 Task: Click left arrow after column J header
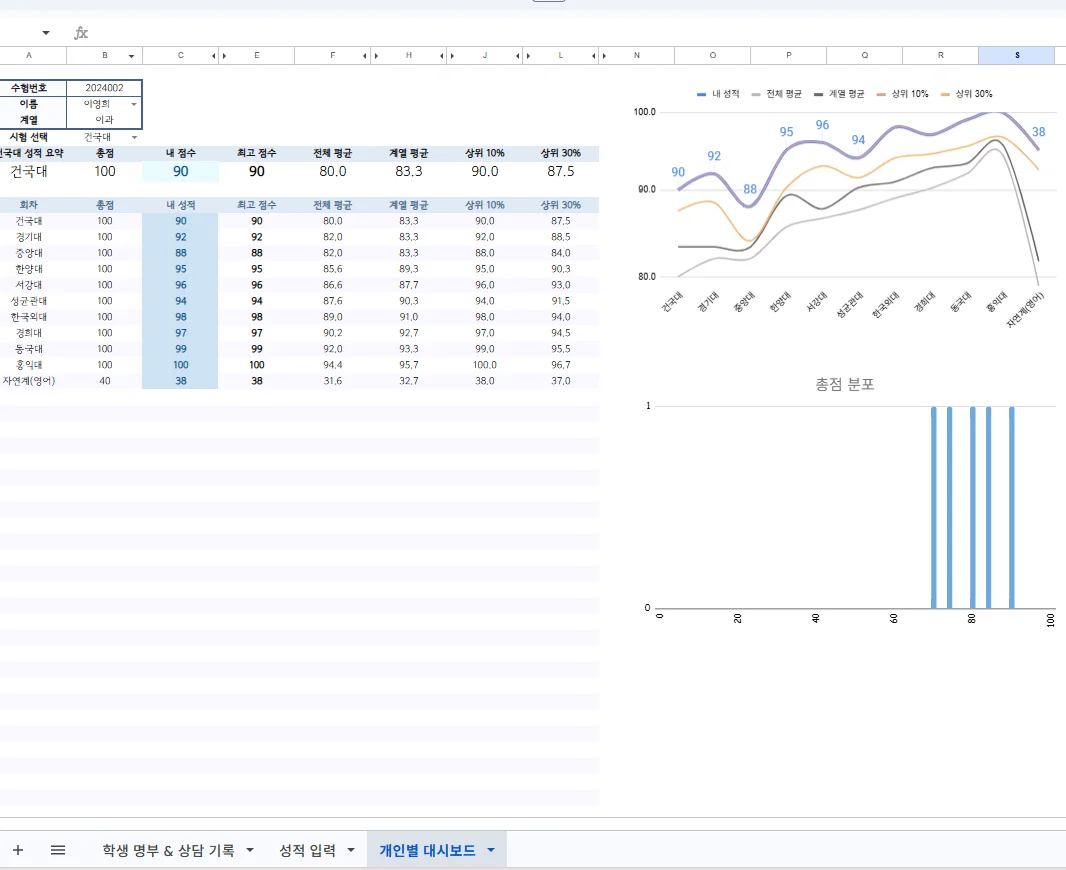pyautogui.click(x=517, y=56)
